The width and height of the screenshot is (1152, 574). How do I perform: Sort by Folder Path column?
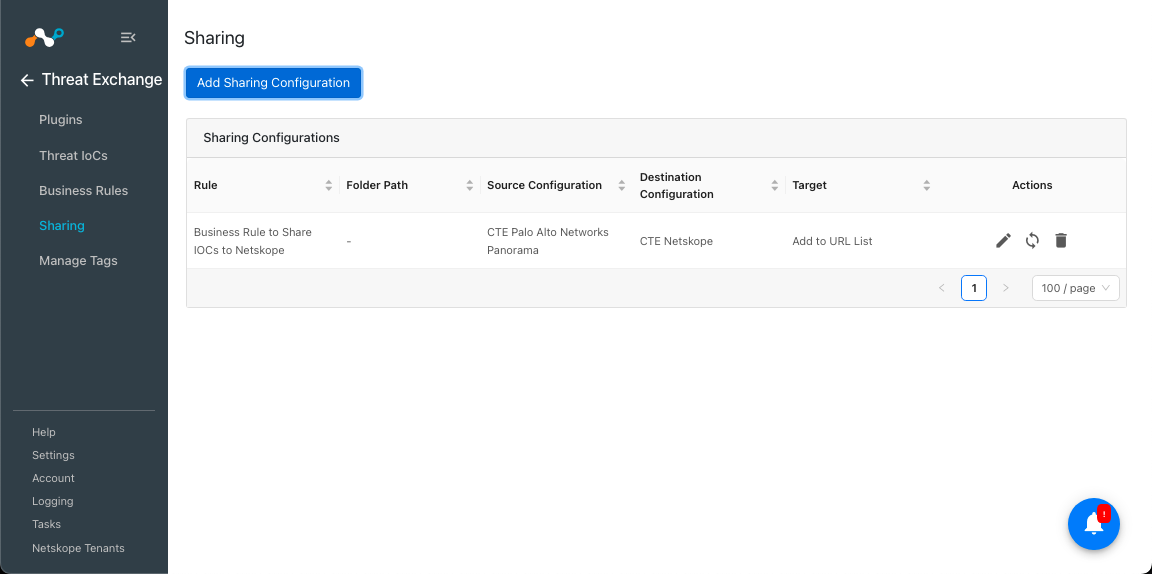pyautogui.click(x=469, y=185)
